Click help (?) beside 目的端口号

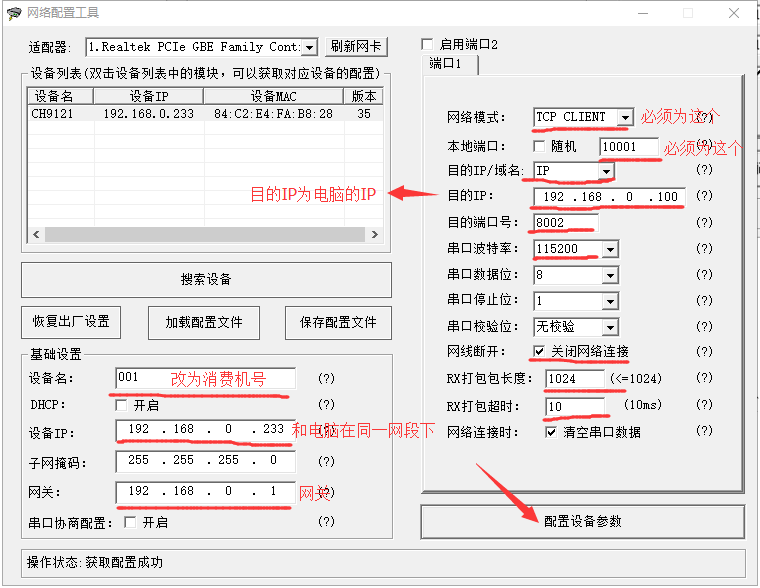click(x=704, y=222)
